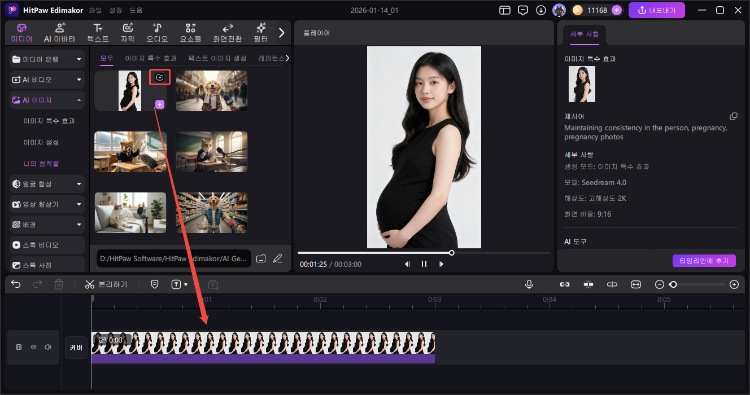Click the folder icon on the pregnant woman thumbnail

pyautogui.click(x=160, y=77)
